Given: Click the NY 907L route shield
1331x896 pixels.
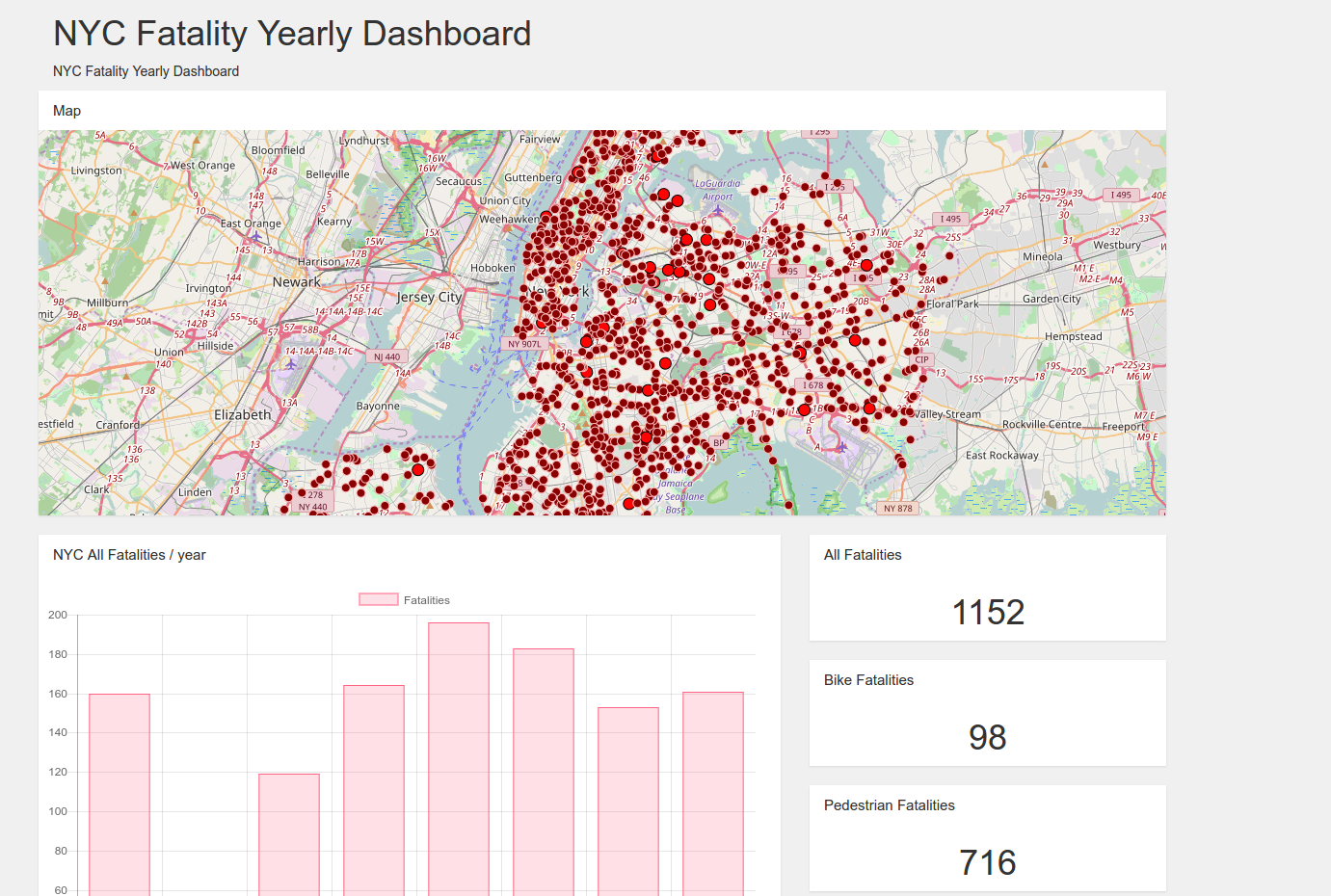Looking at the screenshot, I should tap(525, 344).
